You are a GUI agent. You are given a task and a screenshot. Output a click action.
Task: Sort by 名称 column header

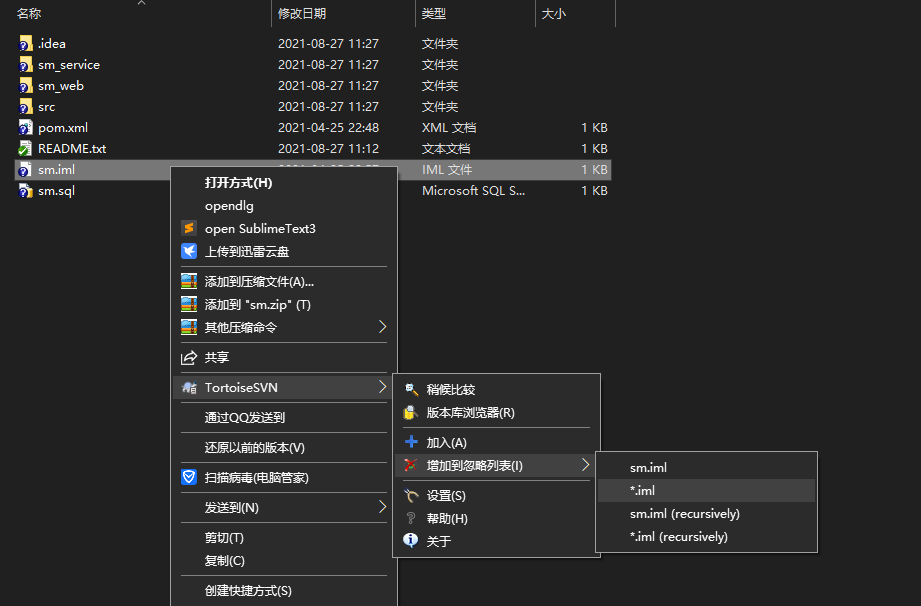29,14
